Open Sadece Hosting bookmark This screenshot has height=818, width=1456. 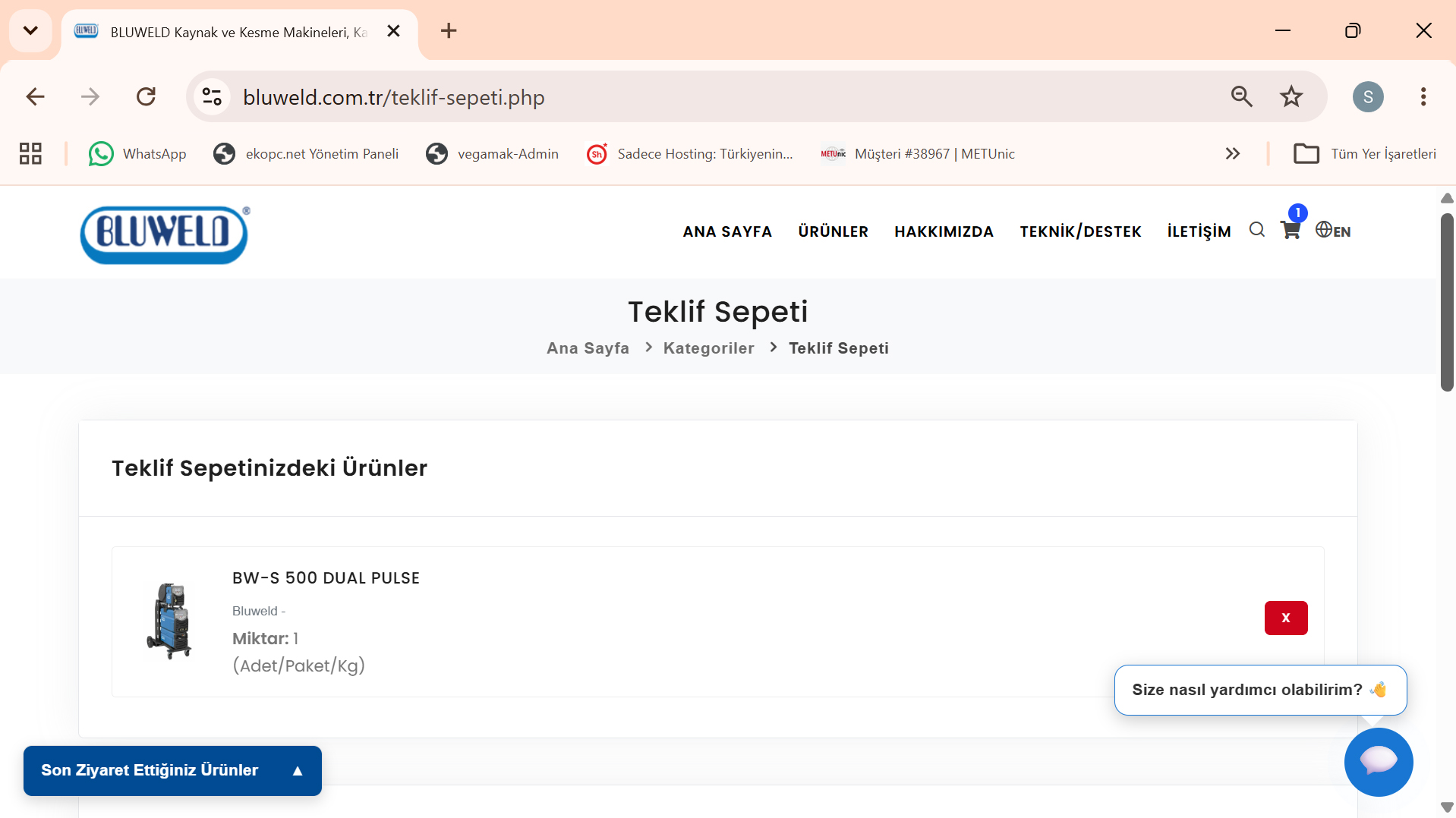pyautogui.click(x=689, y=154)
